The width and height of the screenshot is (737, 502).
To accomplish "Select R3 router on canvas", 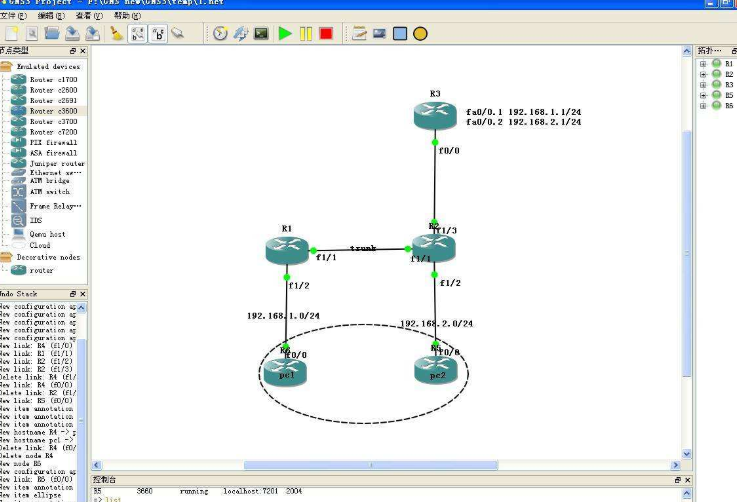I will pos(435,115).
